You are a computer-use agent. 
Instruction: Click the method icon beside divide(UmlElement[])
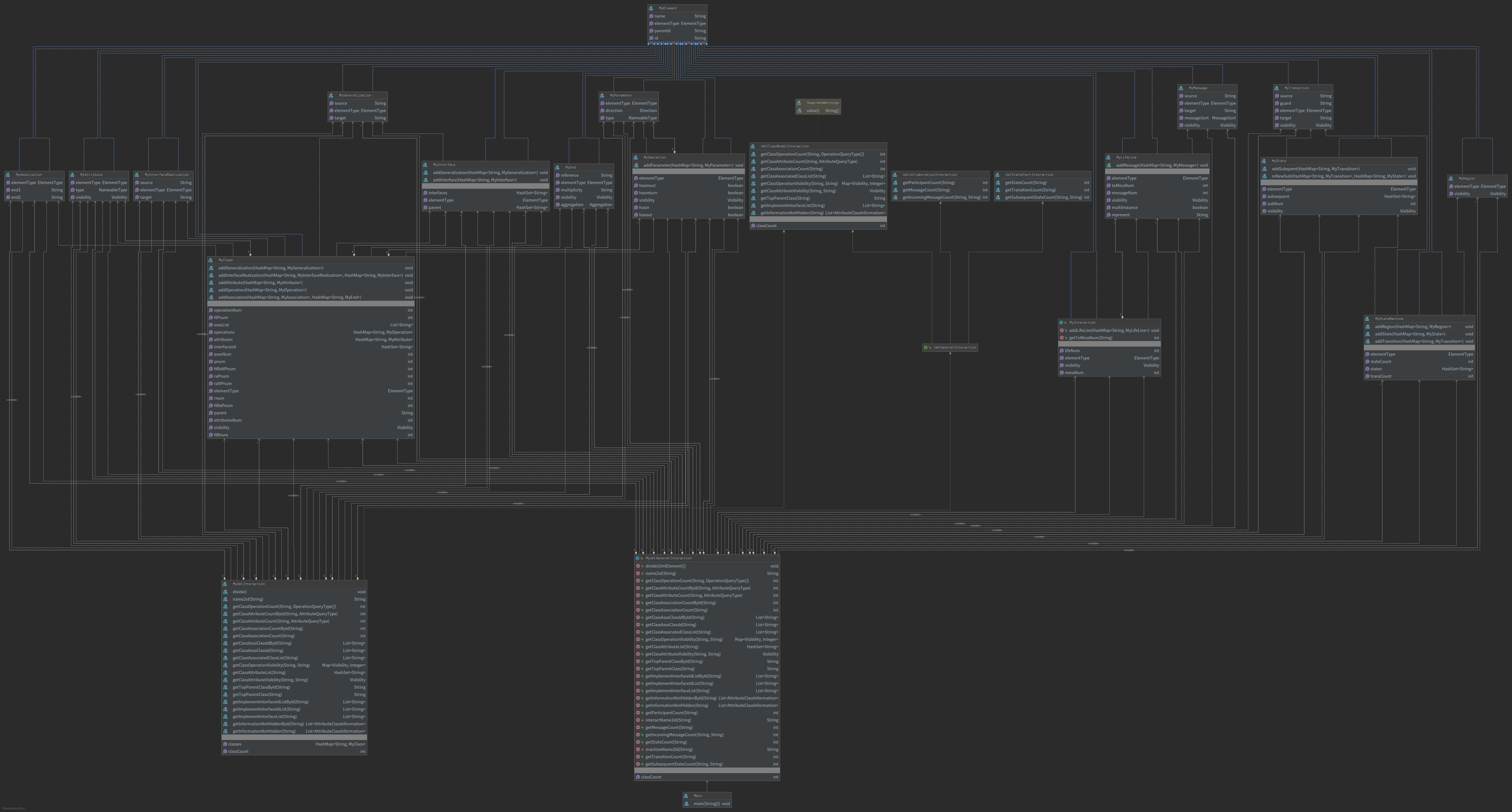(x=638, y=566)
